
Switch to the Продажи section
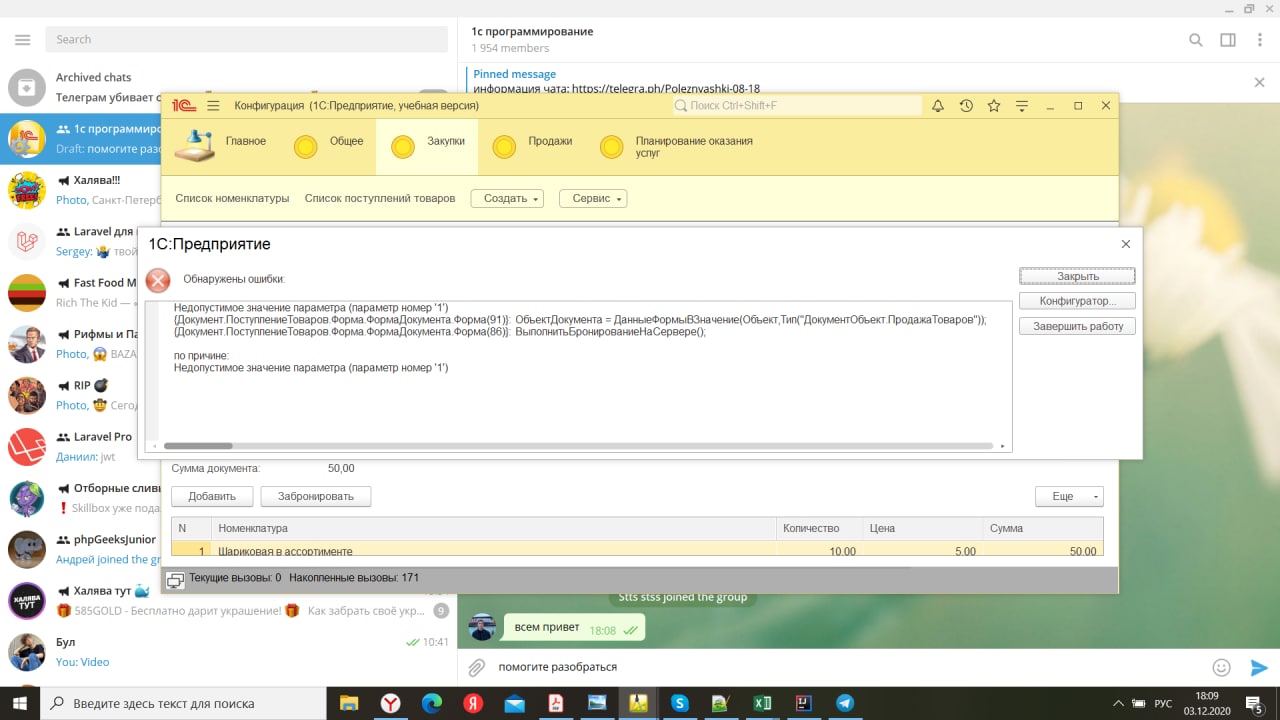pos(532,146)
